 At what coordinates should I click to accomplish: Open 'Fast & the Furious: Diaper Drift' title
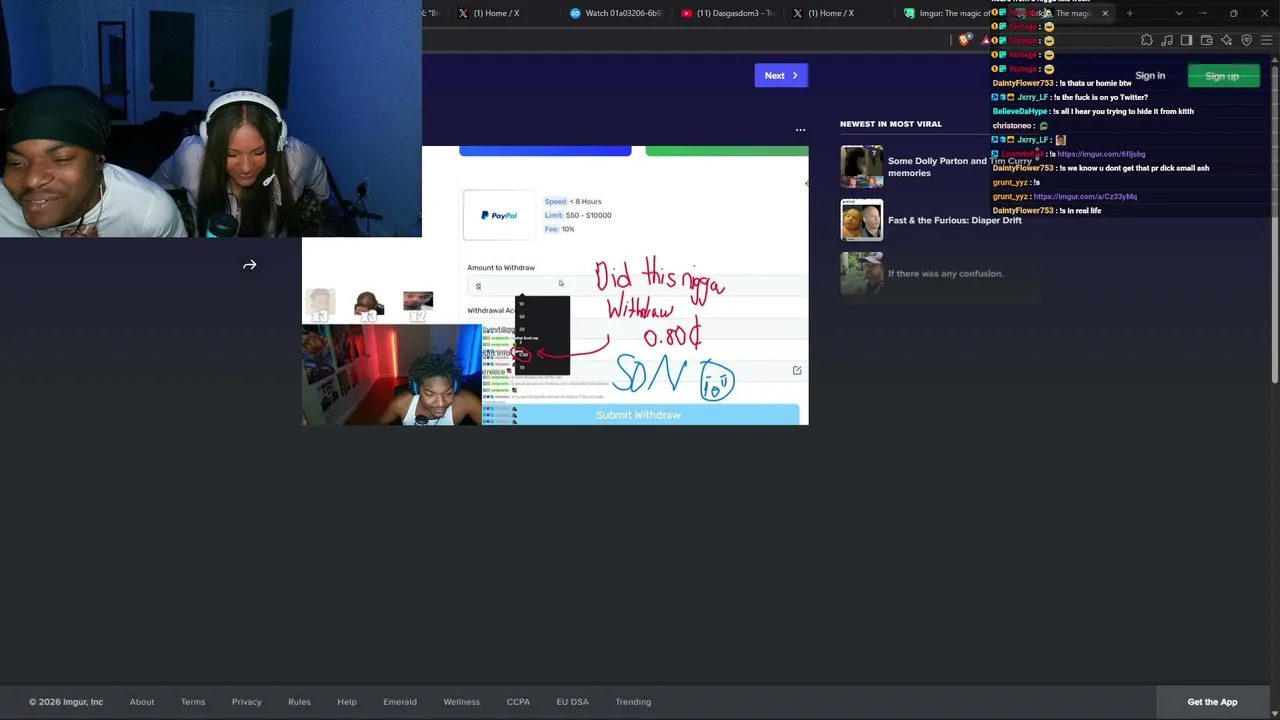[955, 220]
